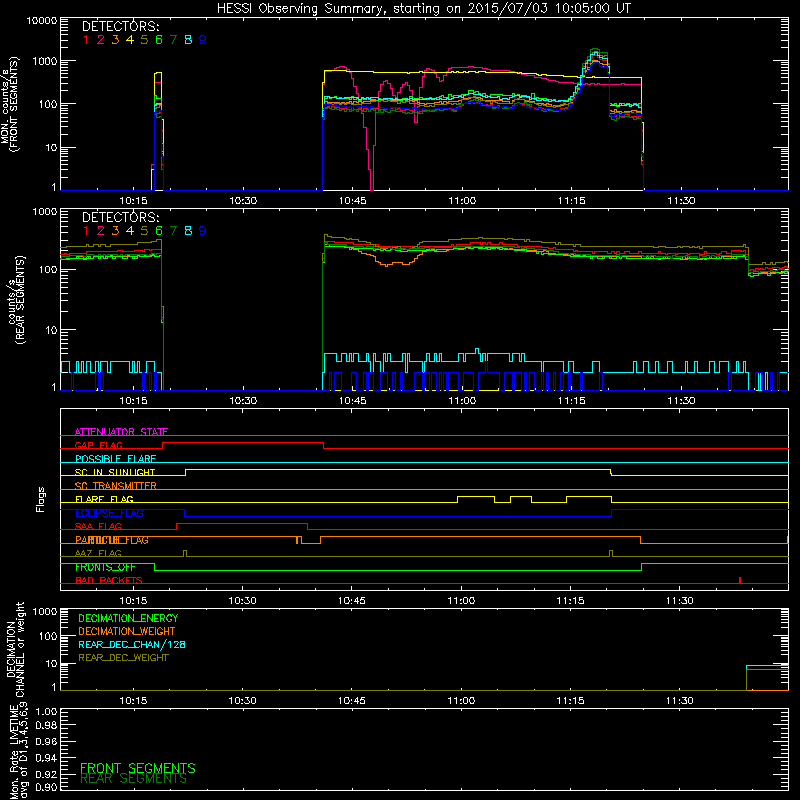800x800 pixels.
Task: Click the Flags y-axis title
Action: click(x=41, y=499)
